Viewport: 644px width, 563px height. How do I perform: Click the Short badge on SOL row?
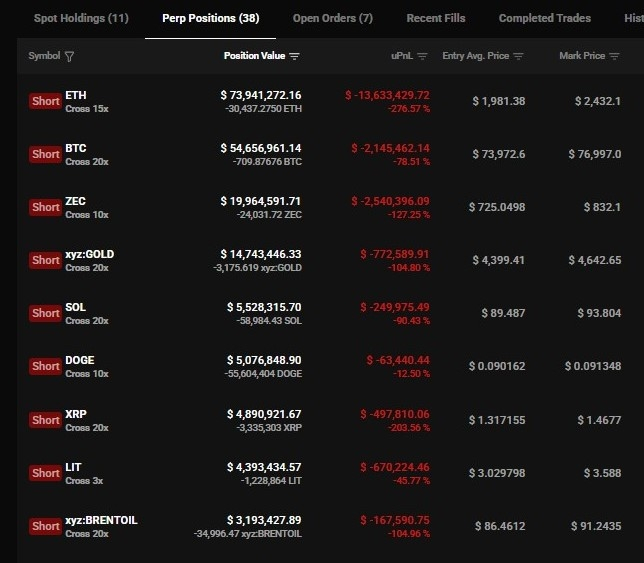click(x=46, y=313)
